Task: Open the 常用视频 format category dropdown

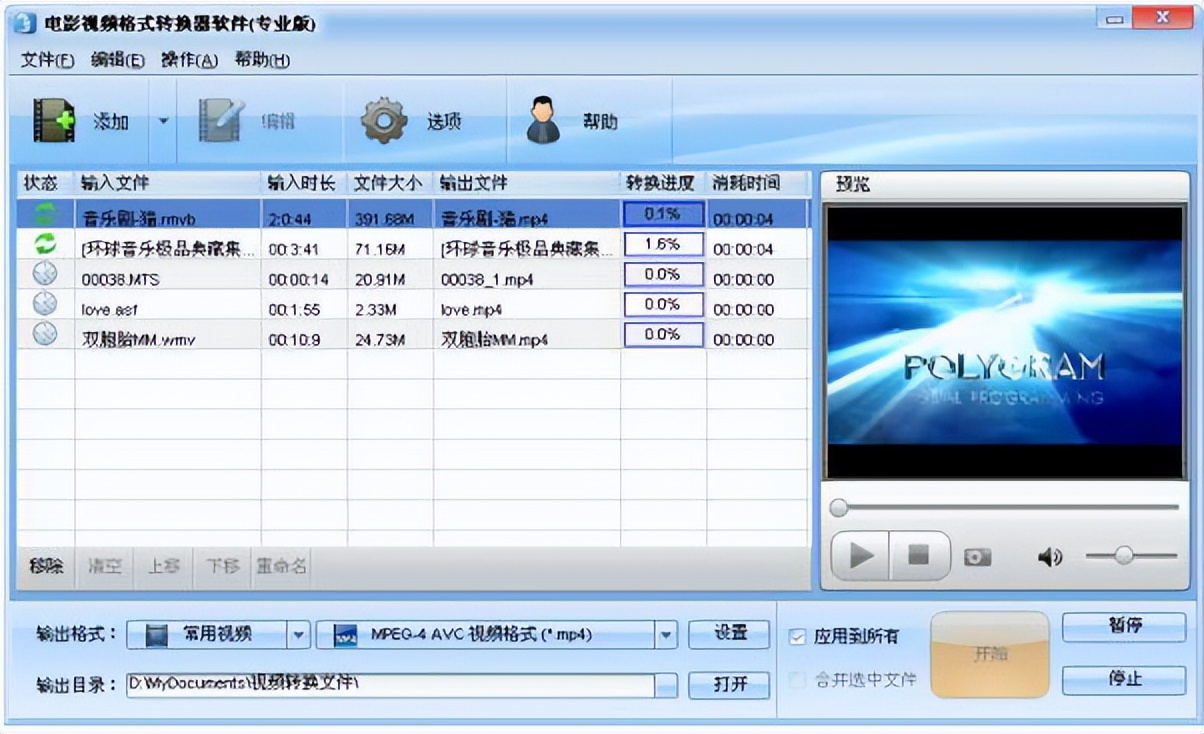Action: 299,634
